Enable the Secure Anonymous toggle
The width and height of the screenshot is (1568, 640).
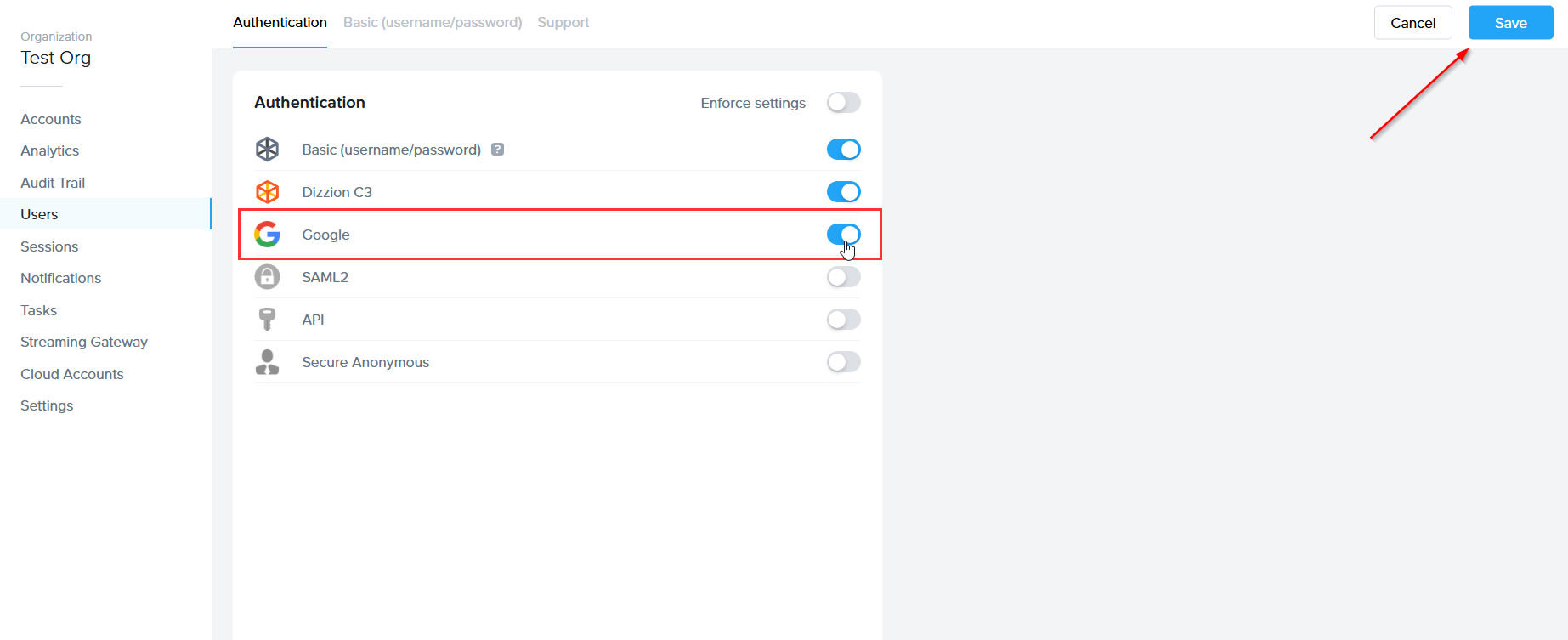[x=843, y=361]
